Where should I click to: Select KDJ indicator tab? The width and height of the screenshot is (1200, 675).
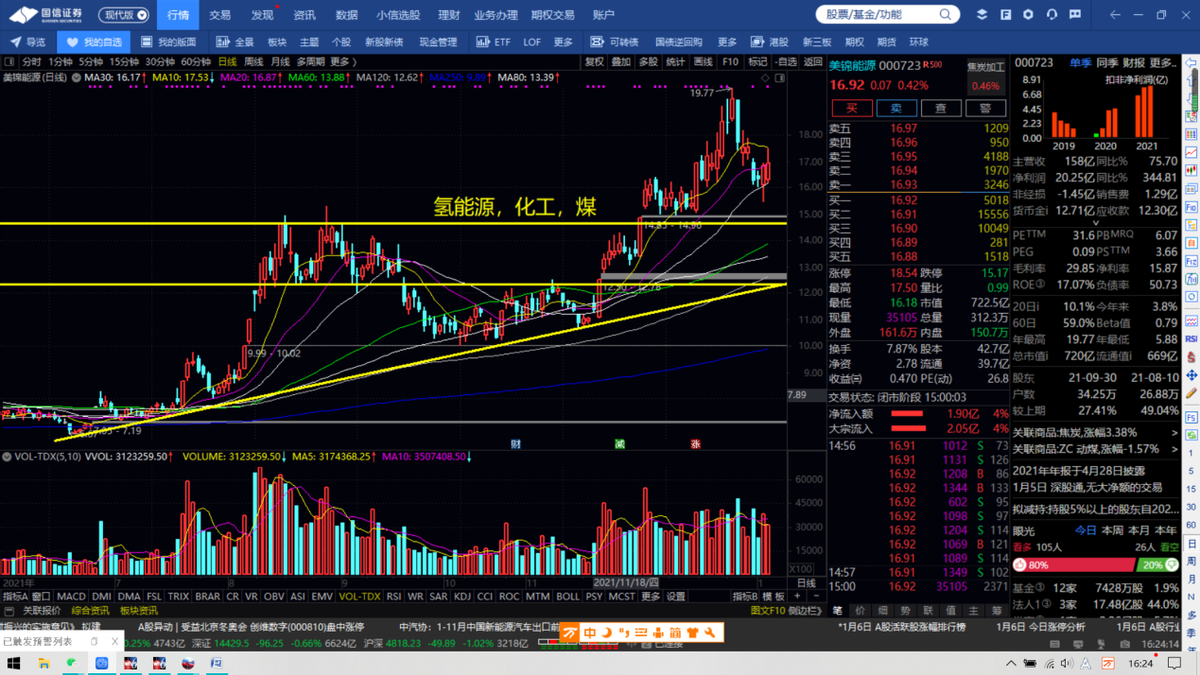click(x=461, y=596)
